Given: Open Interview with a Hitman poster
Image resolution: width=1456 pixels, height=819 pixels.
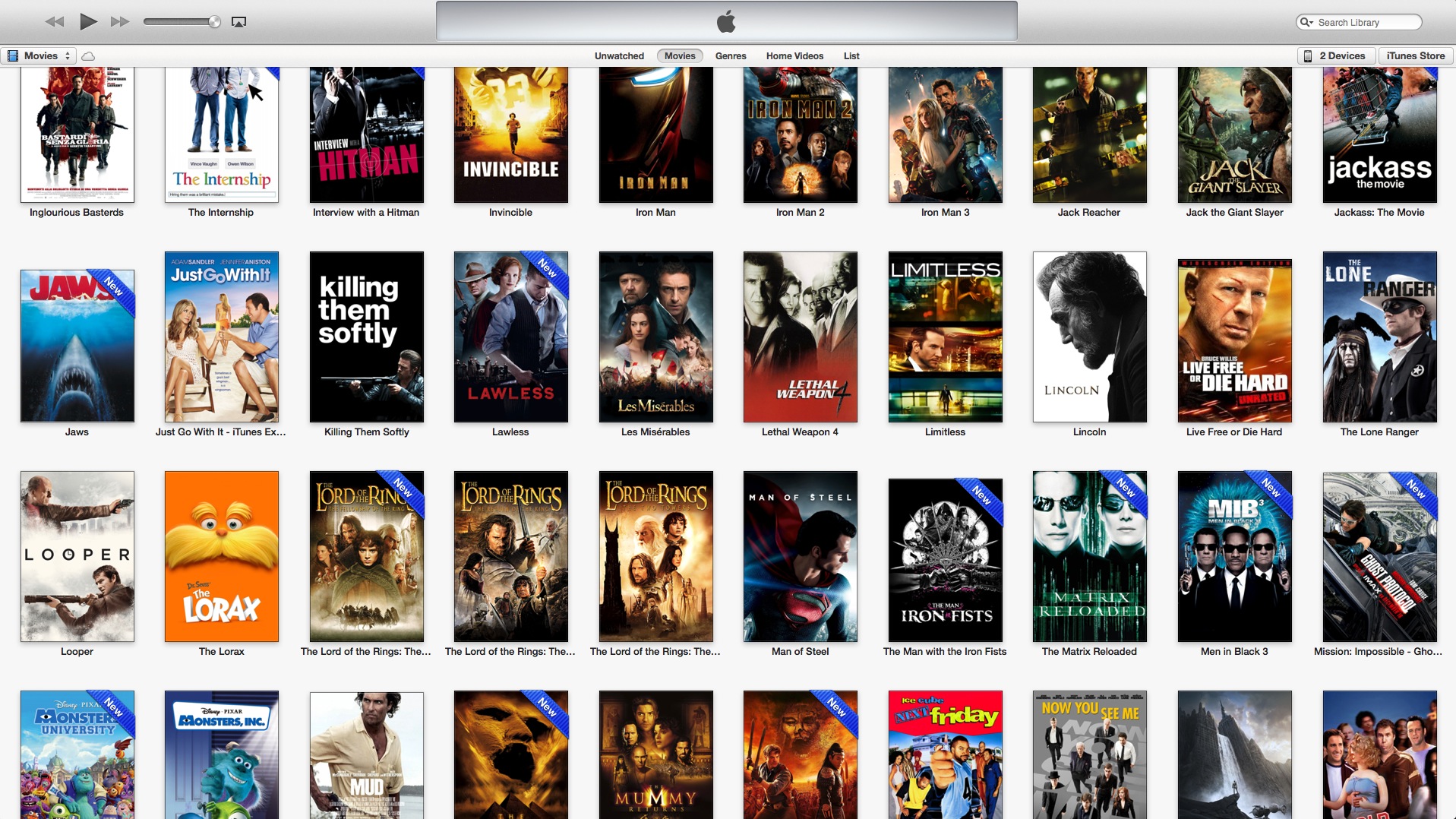Looking at the screenshot, I should point(367,134).
